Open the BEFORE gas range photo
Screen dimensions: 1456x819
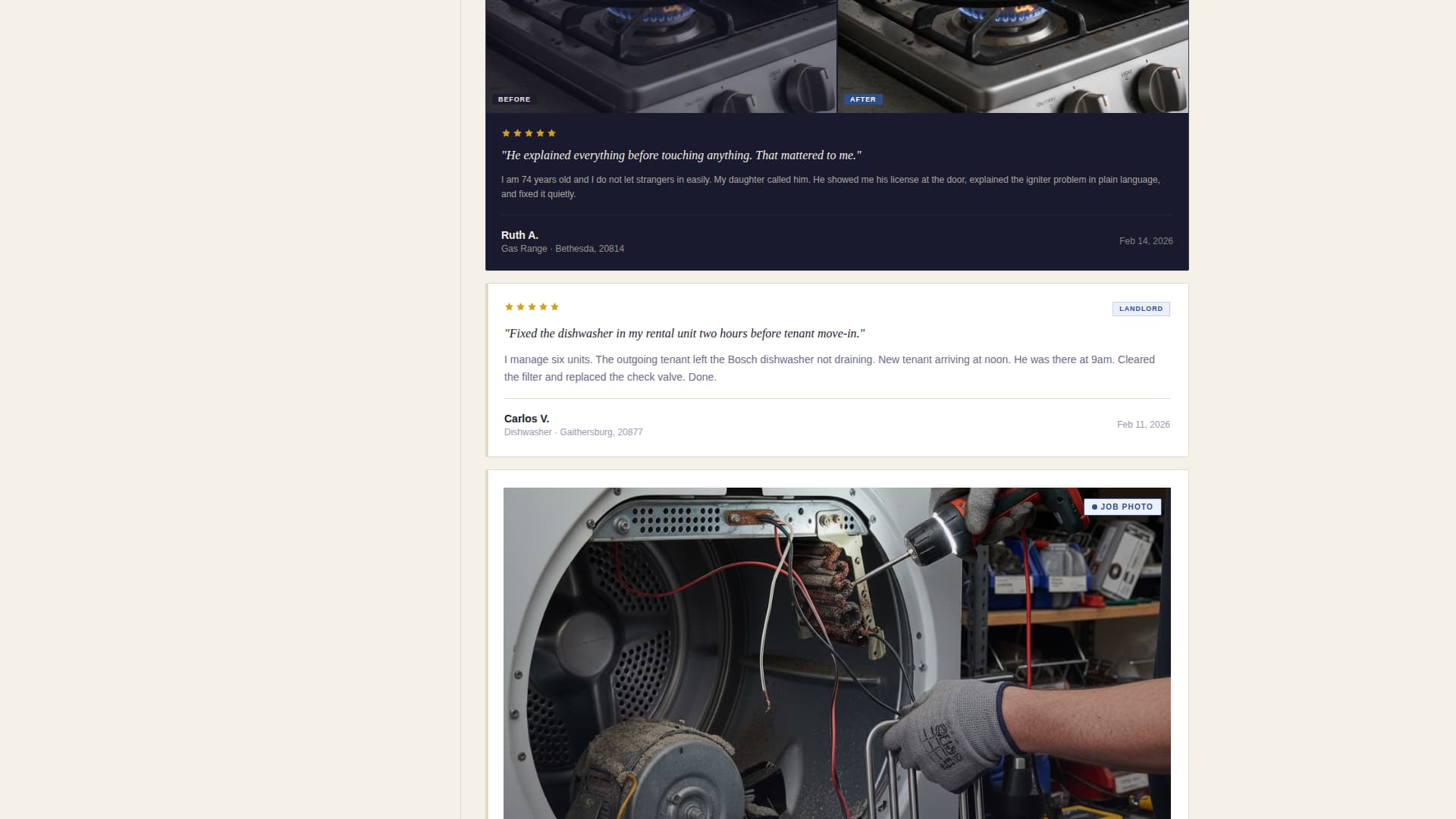[661, 56]
